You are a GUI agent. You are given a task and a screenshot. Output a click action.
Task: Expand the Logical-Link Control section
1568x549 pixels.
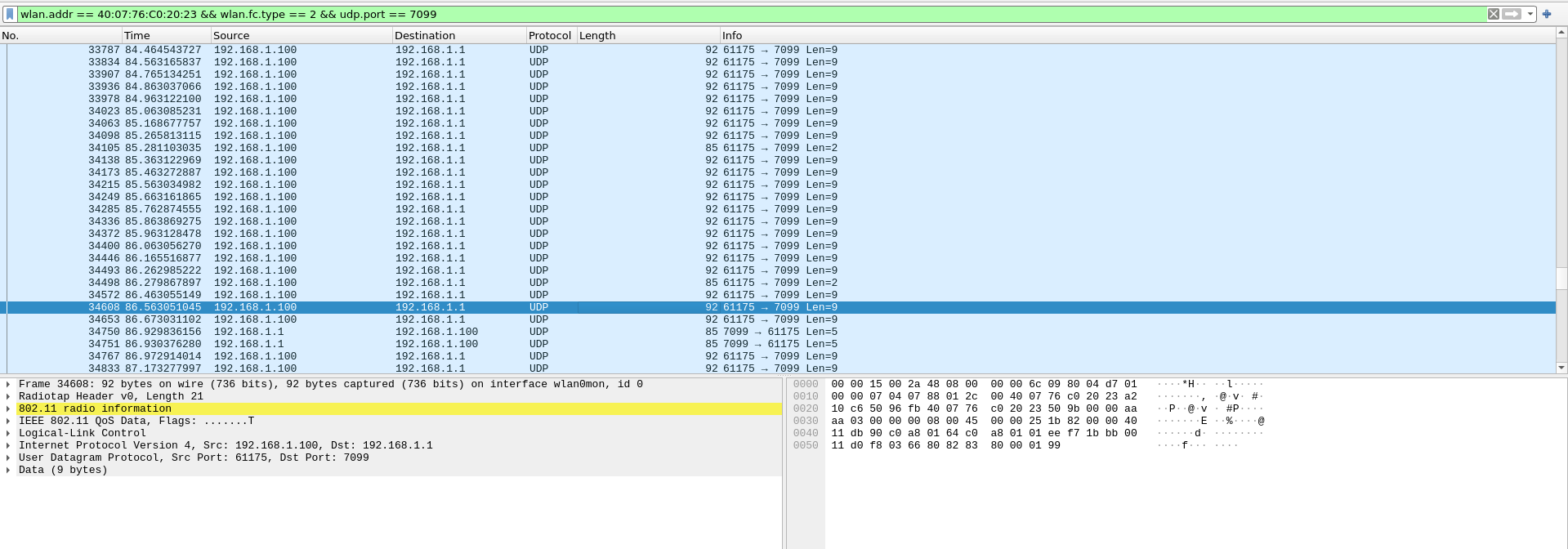pyautogui.click(x=8, y=433)
